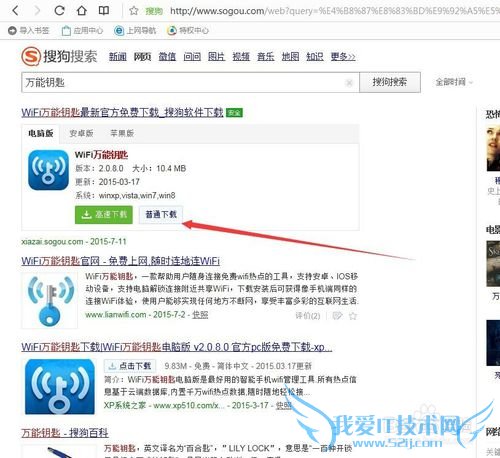The width and height of the screenshot is (500, 458).
Task: Reload the page with the refresh icon
Action: click(59, 11)
